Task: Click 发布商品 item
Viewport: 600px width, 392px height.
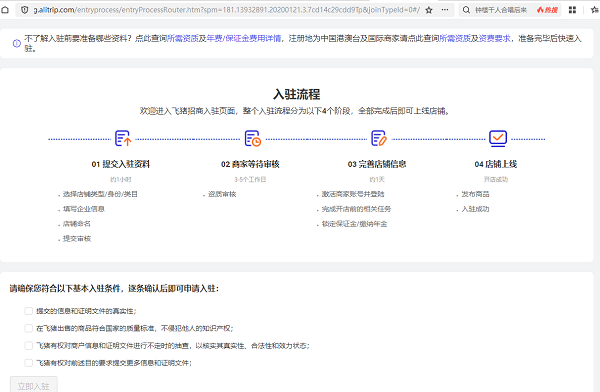Action: pyautogui.click(x=475, y=194)
